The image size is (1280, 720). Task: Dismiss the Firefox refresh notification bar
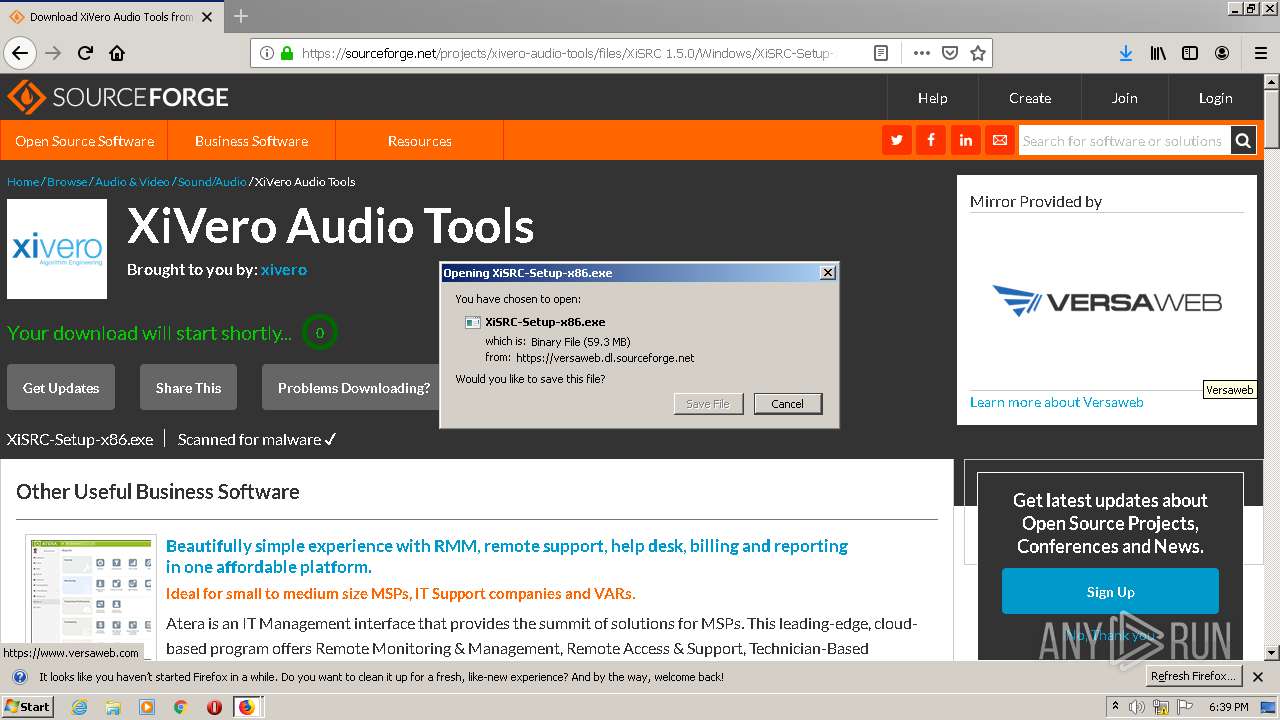(1258, 677)
